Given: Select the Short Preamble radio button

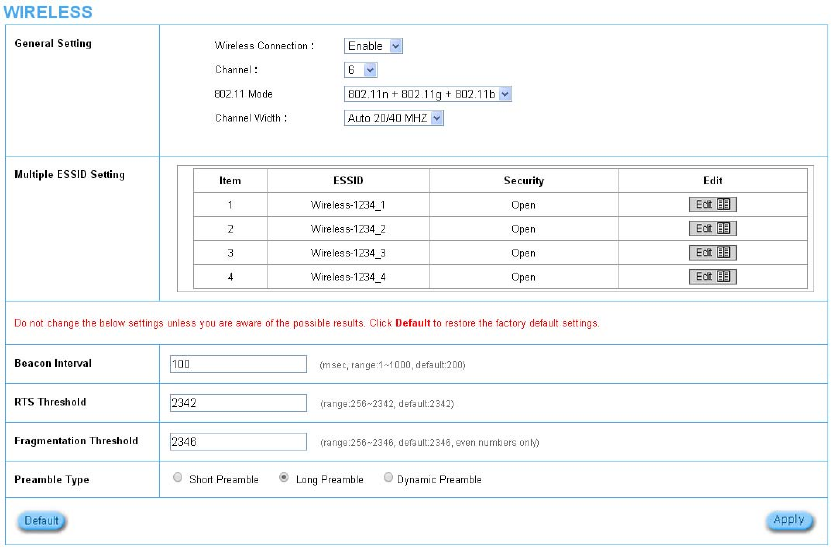Looking at the screenshot, I should point(178,478).
